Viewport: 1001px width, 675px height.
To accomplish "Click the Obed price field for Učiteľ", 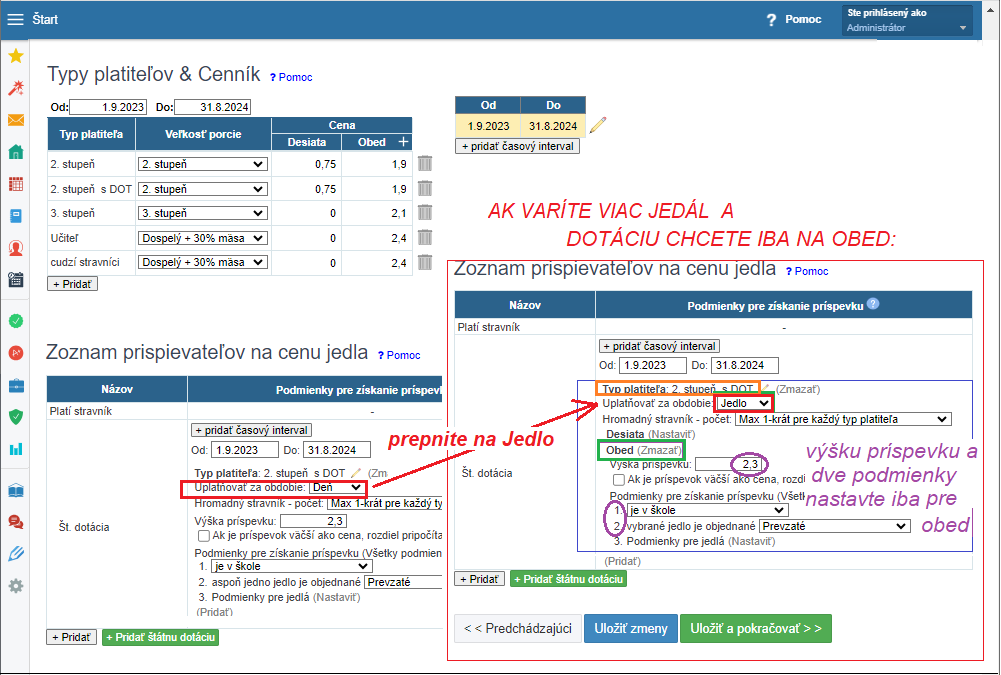I will coord(377,238).
